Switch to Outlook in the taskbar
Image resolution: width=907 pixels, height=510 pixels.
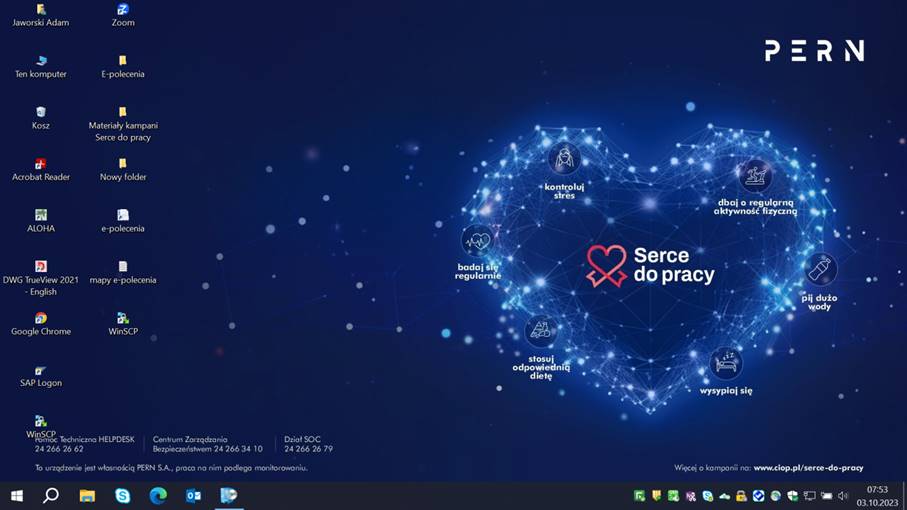[193, 495]
